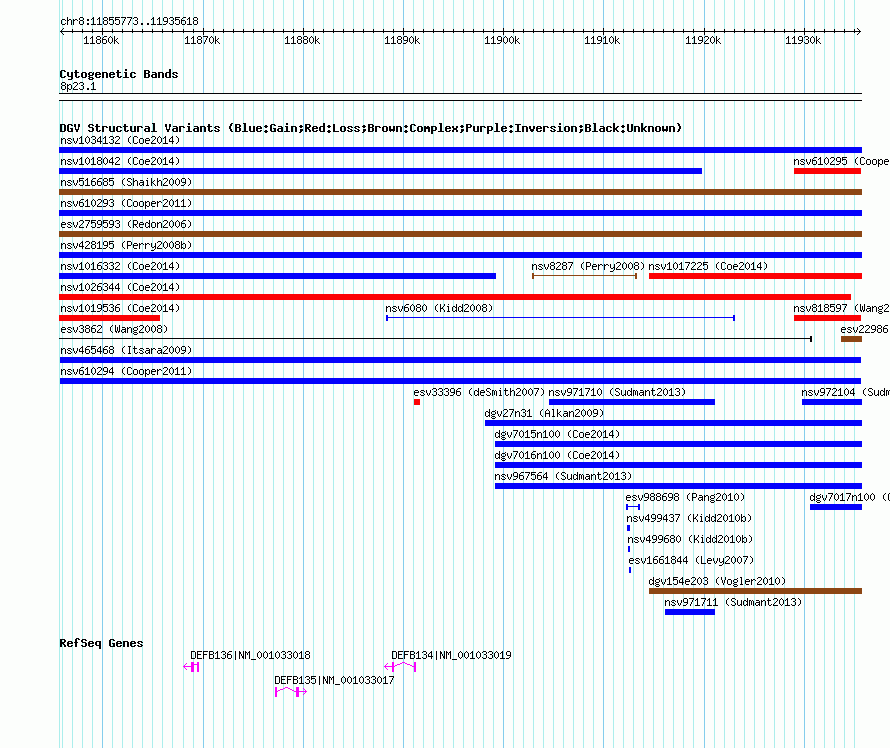
Task: Click the 11910k ruler mark
Action: 602,40
